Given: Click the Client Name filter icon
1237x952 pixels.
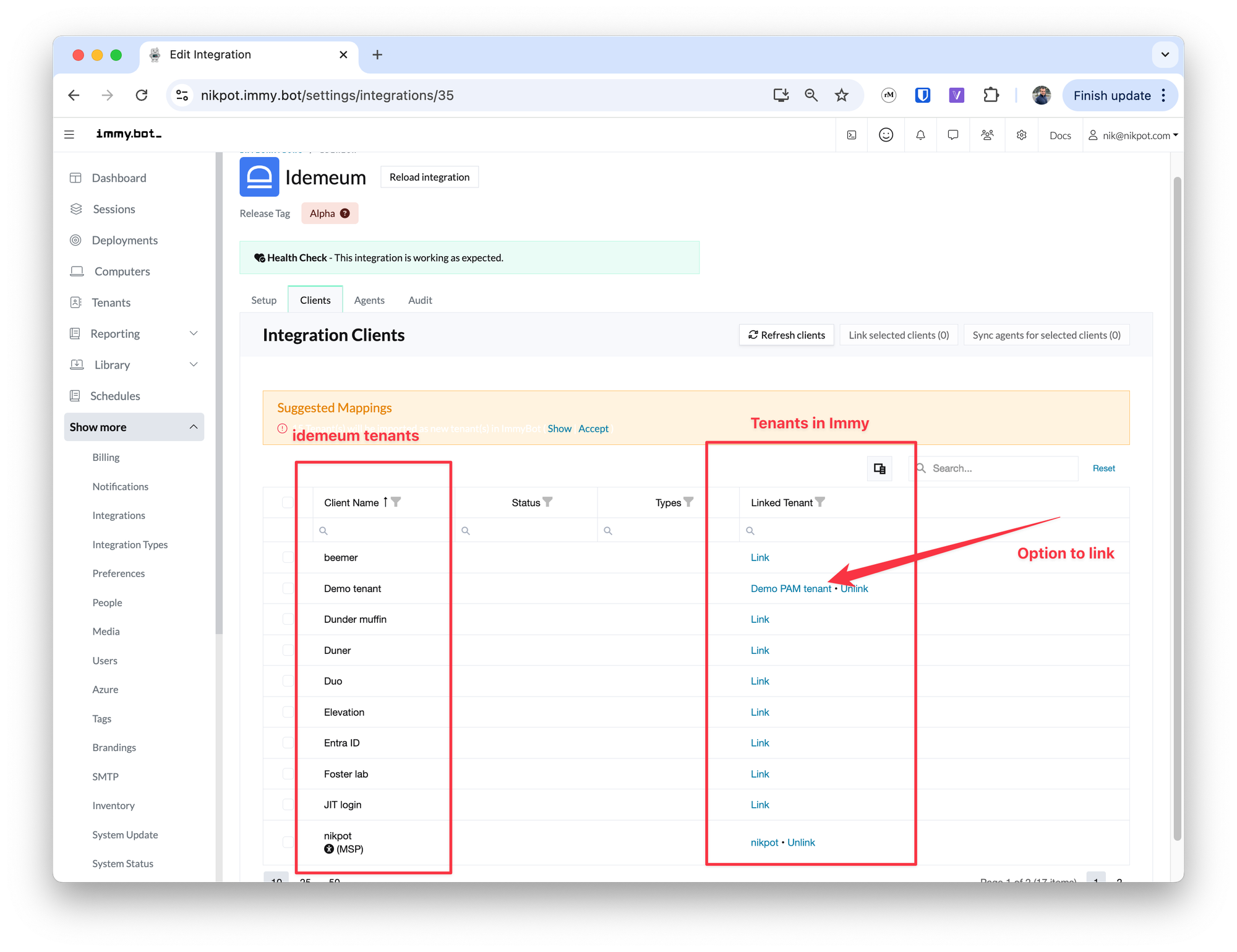Looking at the screenshot, I should click(396, 502).
